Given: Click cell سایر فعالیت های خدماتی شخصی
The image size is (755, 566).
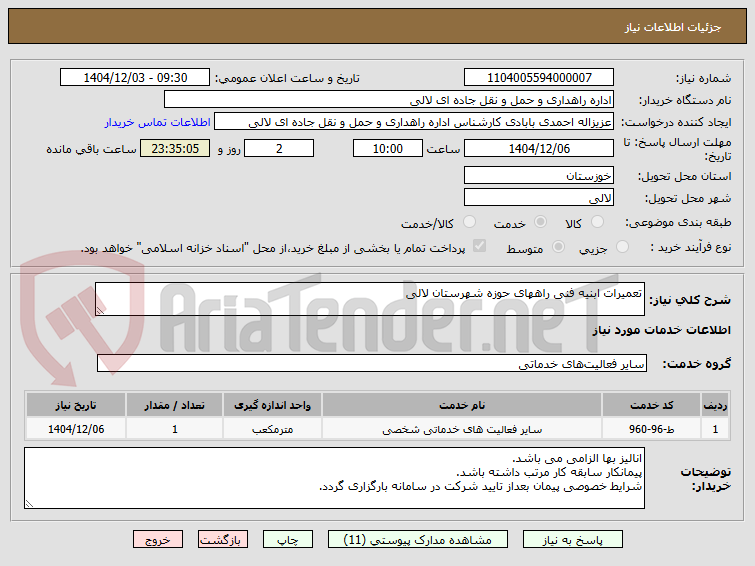Looking at the screenshot, I should 462,429.
